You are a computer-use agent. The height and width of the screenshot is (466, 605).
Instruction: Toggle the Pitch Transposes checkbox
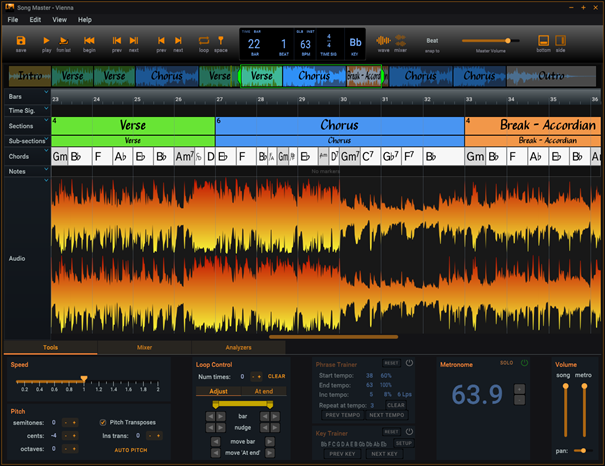click(103, 422)
